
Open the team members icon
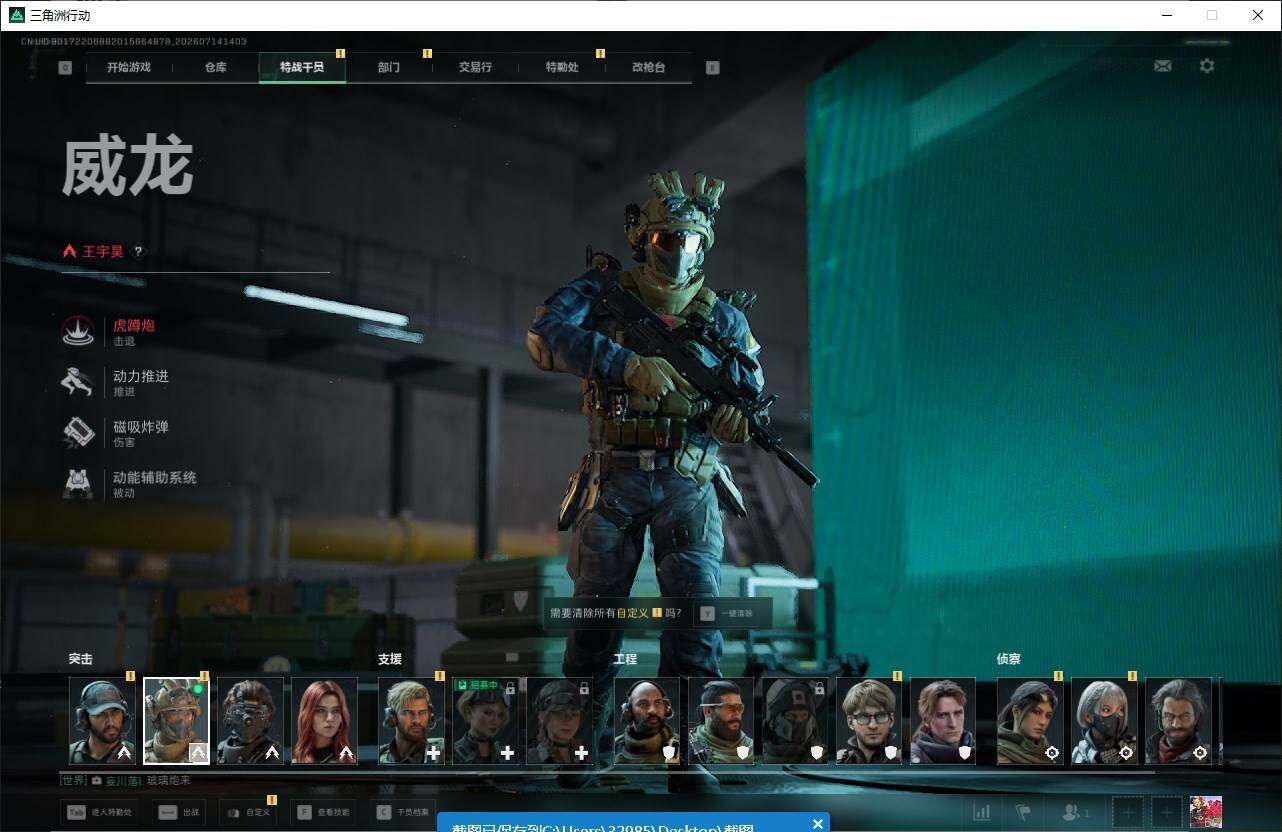1077,812
